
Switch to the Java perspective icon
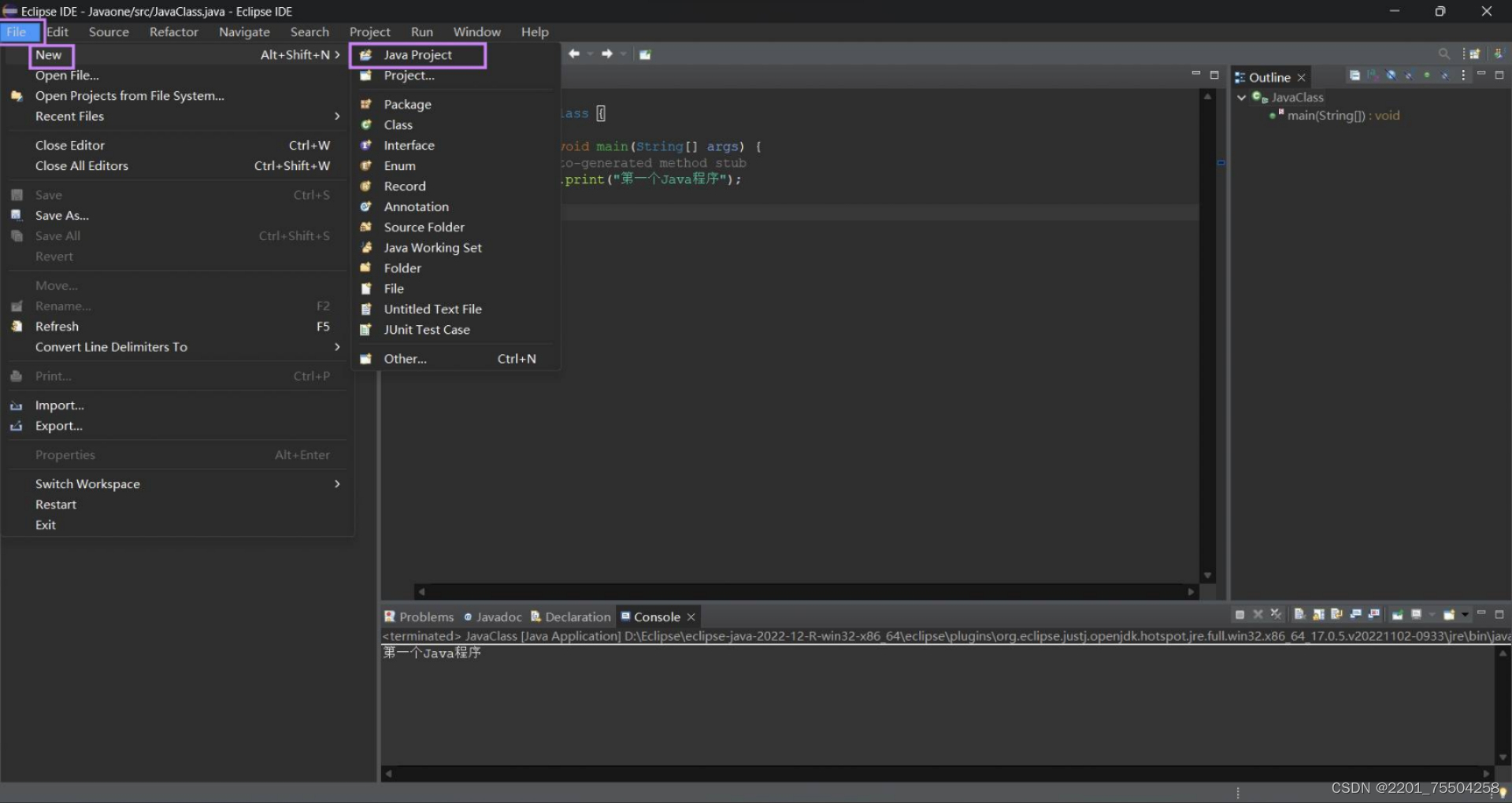[1499, 54]
